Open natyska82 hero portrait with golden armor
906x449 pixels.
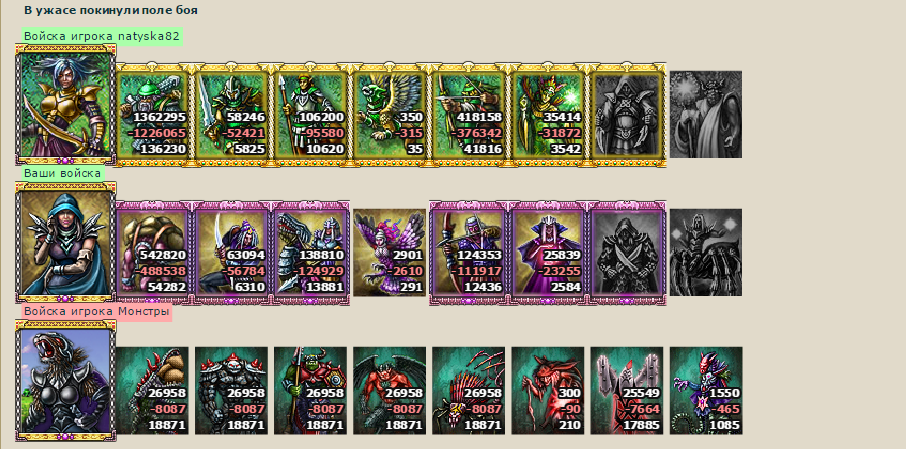[65, 106]
